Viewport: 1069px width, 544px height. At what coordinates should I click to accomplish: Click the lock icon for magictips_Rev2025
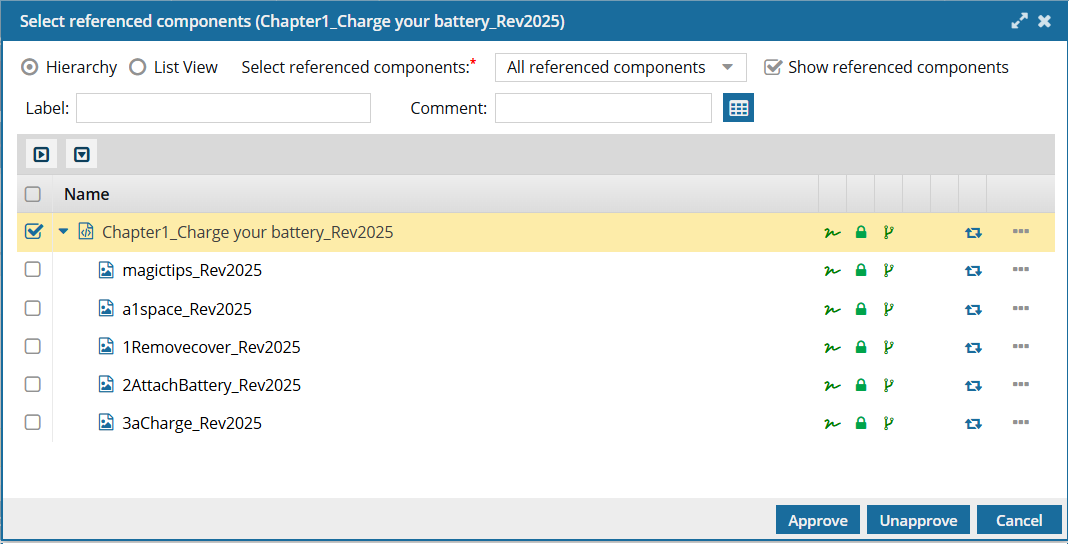(860, 271)
